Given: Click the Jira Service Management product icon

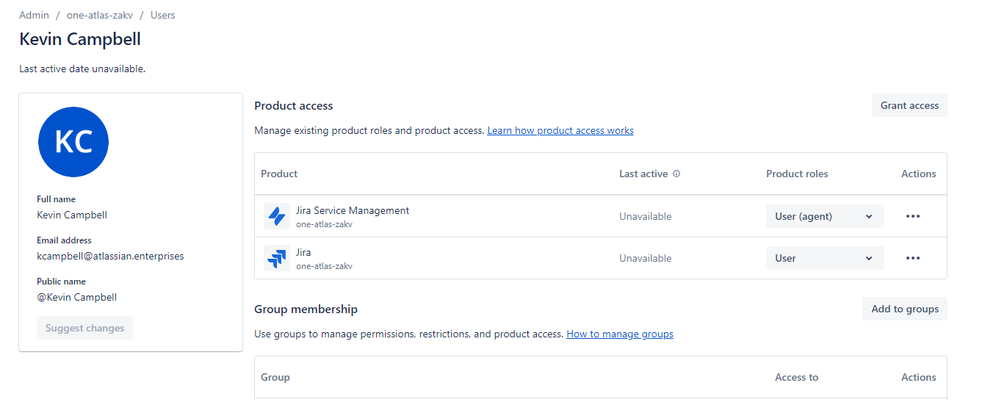Looking at the screenshot, I should click(276, 216).
